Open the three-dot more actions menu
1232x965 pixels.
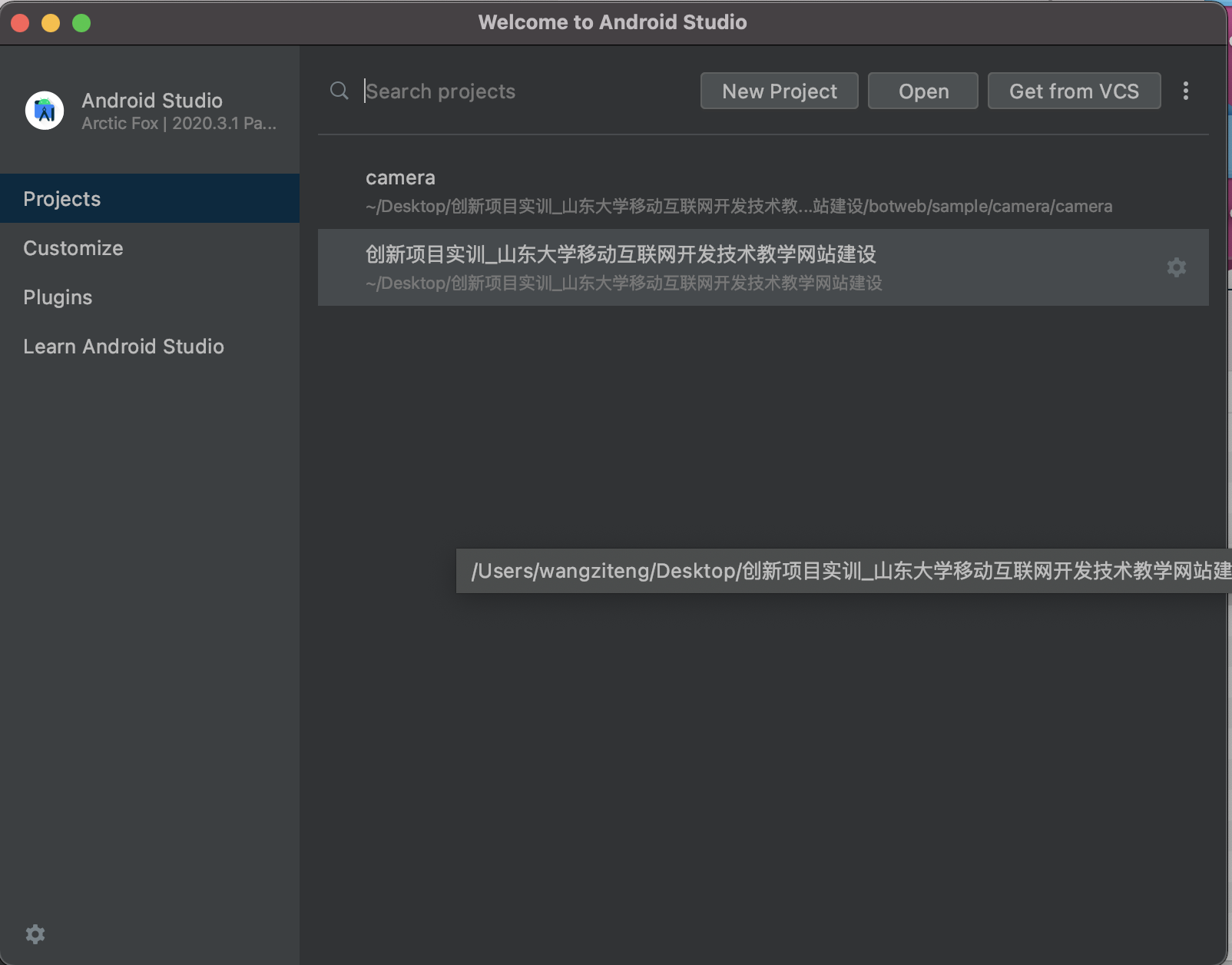click(1186, 91)
